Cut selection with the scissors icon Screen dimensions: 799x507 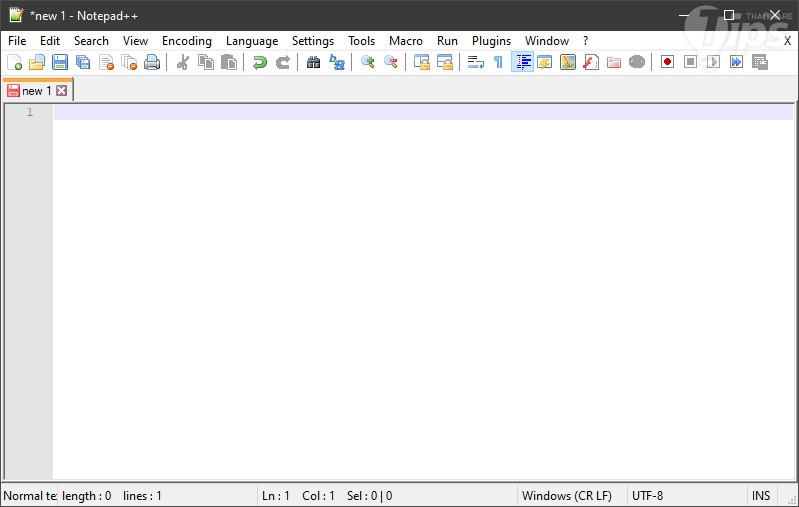click(182, 62)
